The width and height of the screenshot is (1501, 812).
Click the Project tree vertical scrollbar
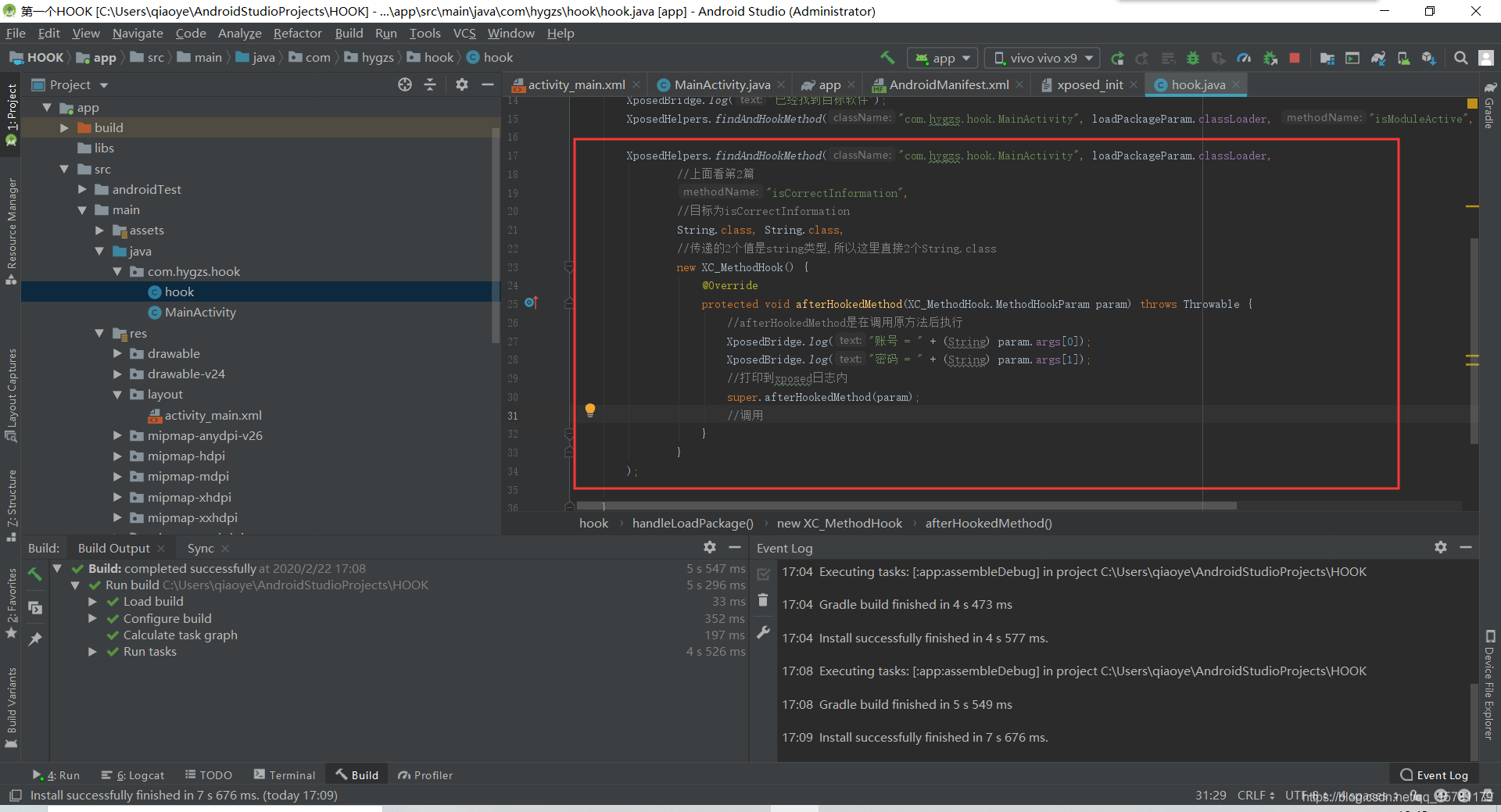click(x=495, y=234)
